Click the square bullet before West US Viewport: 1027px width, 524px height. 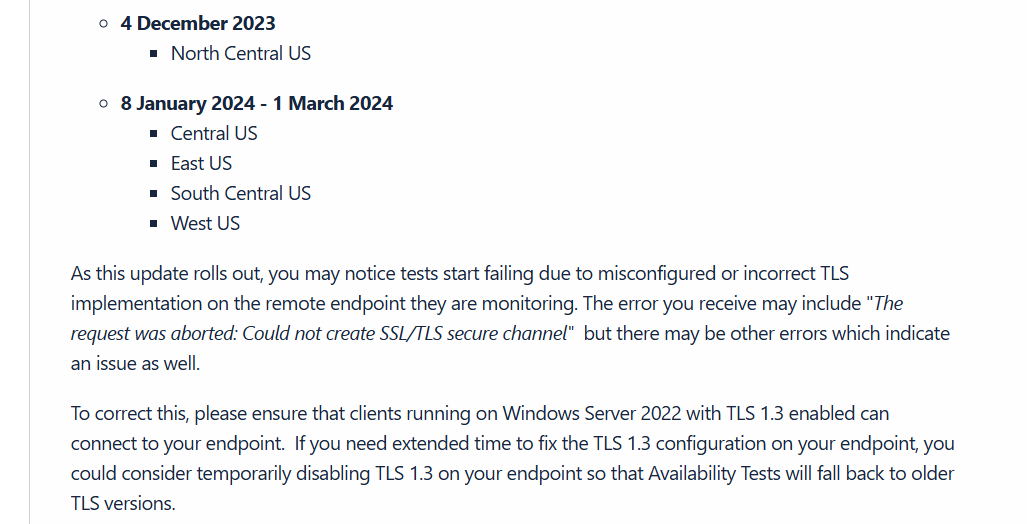(x=154, y=224)
